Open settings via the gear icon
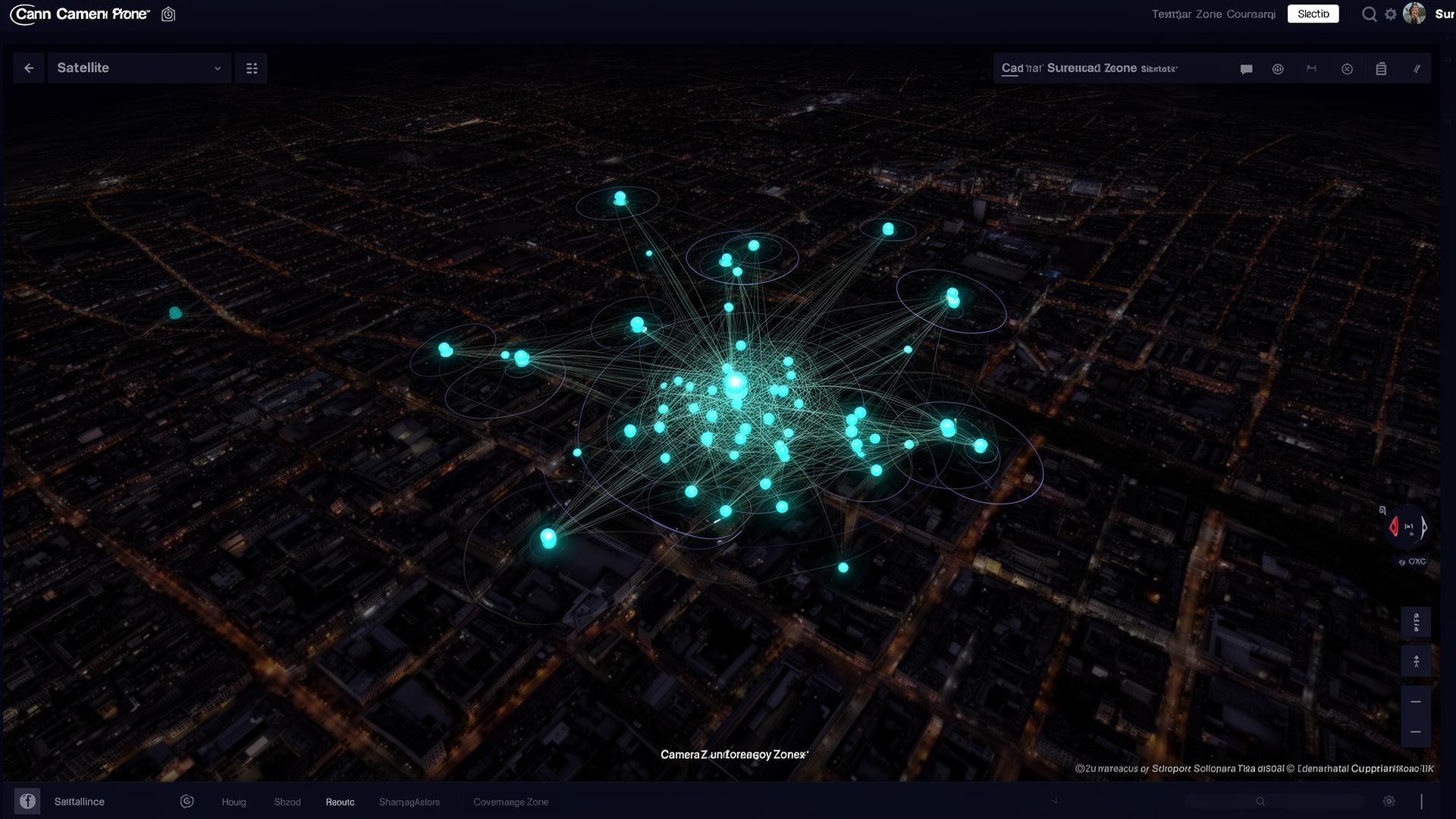Viewport: 1456px width, 819px height. pos(1390,14)
